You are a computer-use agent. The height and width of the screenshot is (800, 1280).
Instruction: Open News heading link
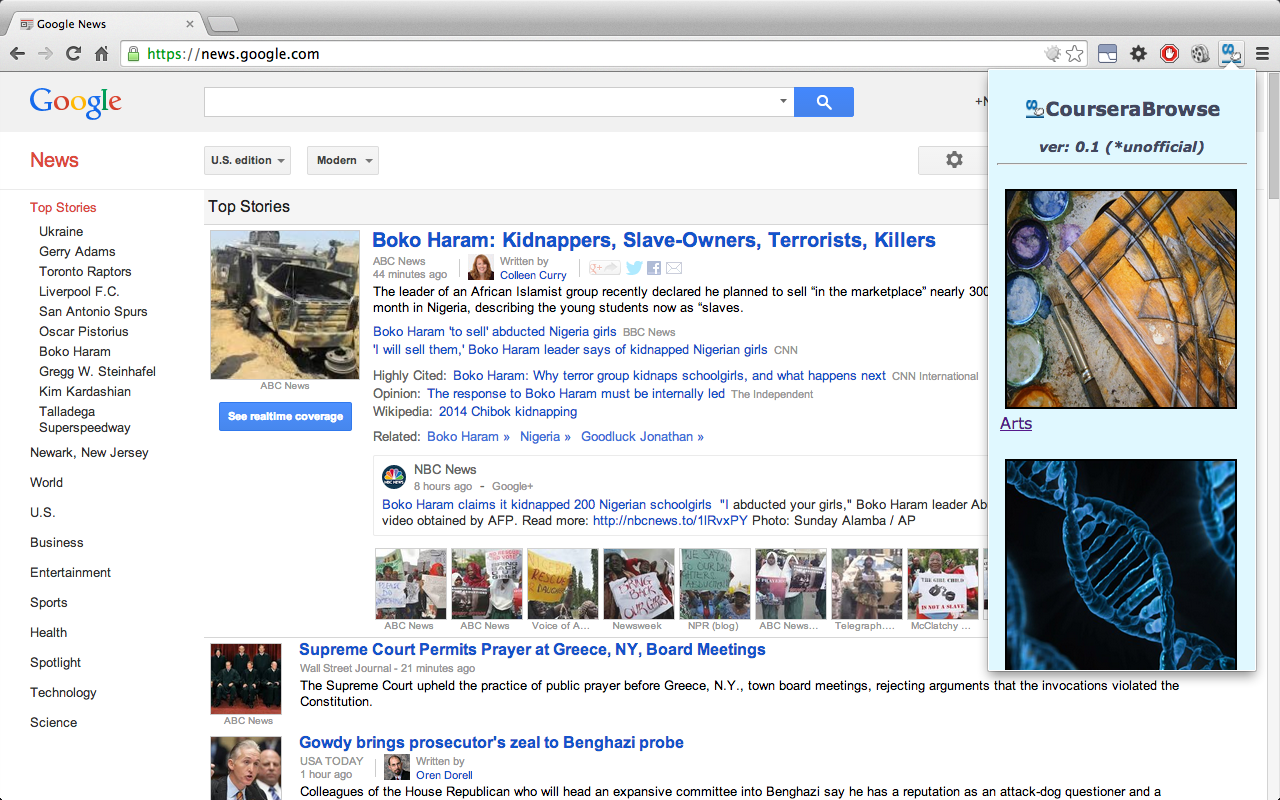click(54, 160)
